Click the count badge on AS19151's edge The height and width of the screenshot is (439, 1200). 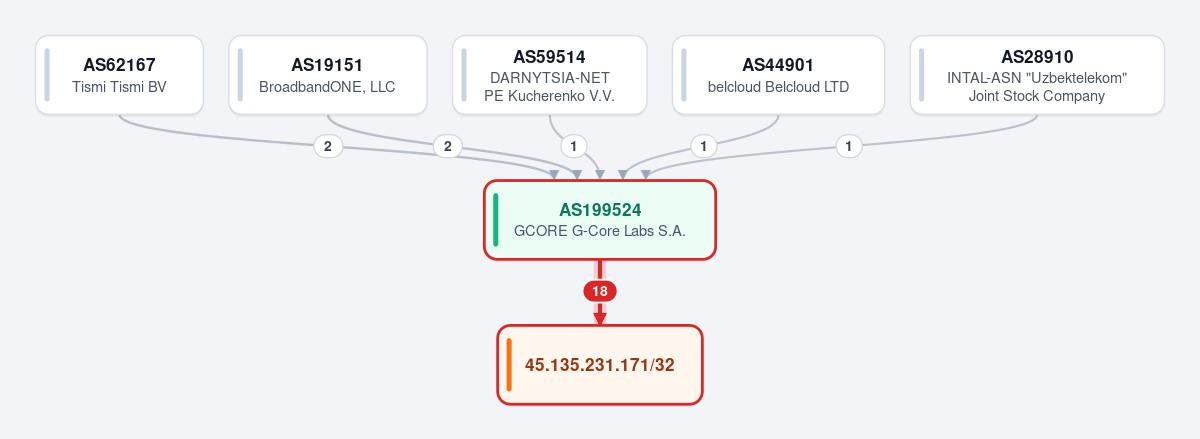(x=447, y=146)
